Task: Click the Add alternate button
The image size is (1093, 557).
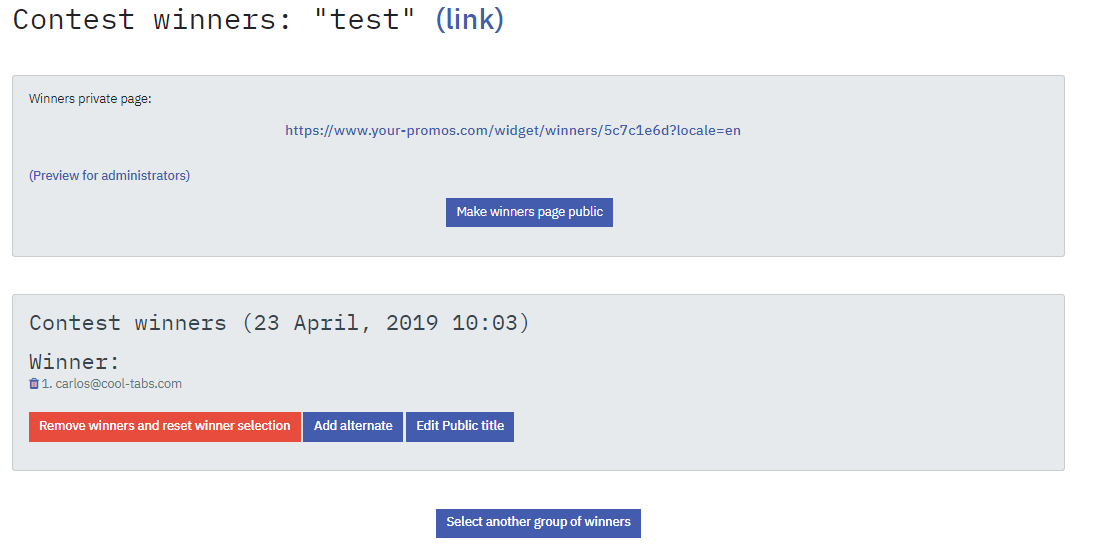Action: pyautogui.click(x=353, y=426)
